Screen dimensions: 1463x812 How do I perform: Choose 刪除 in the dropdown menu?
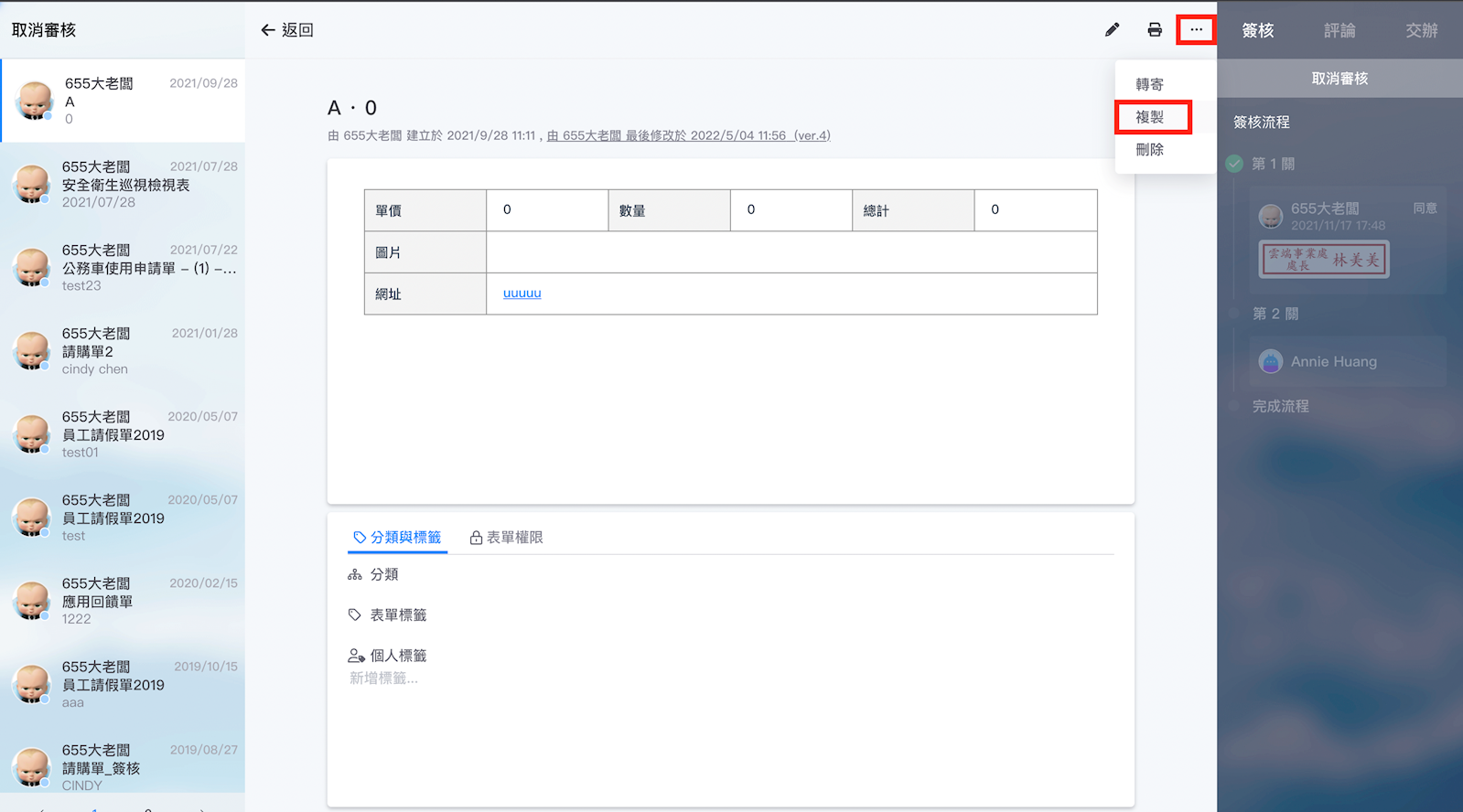pos(1149,150)
